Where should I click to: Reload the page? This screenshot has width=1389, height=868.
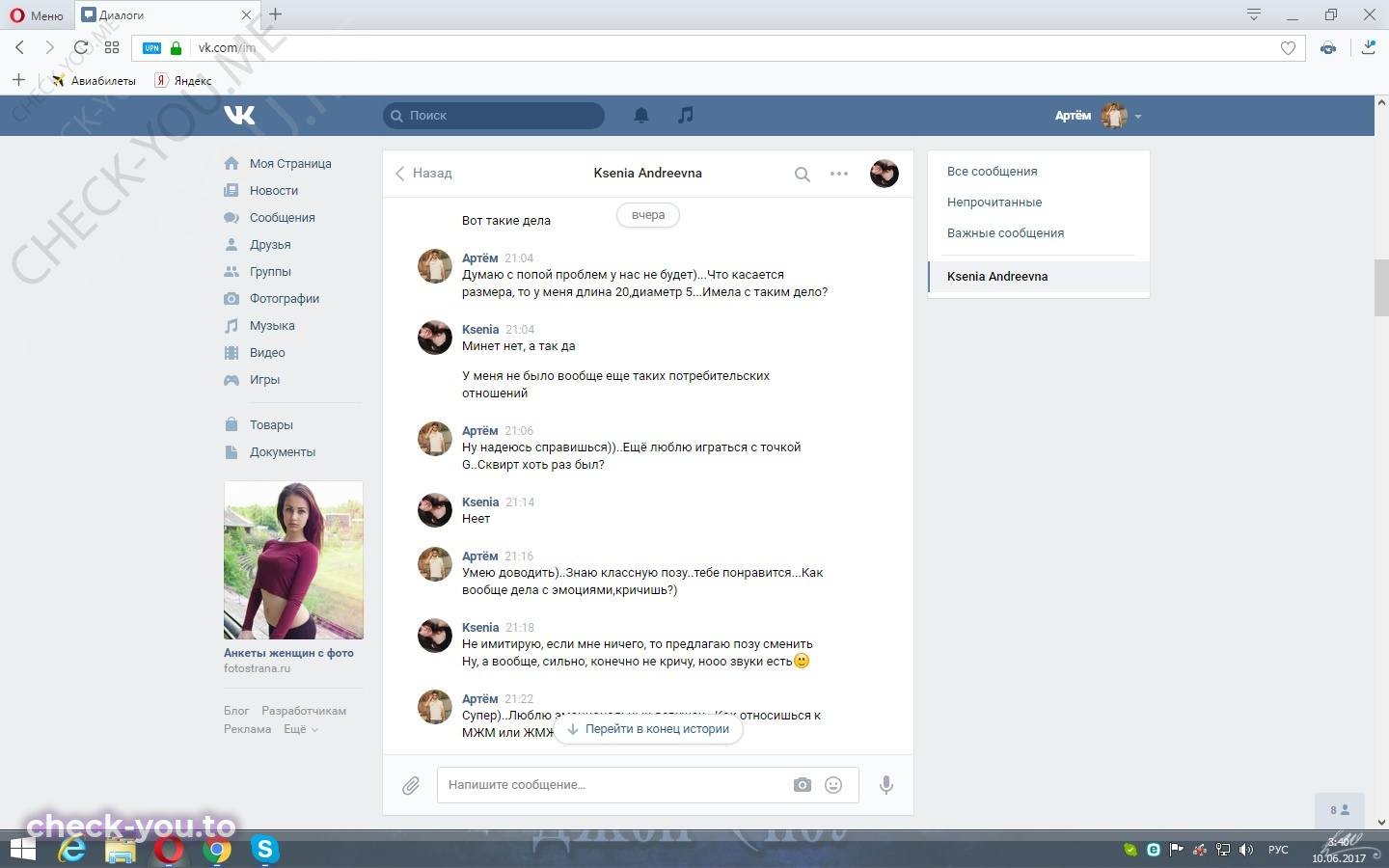(x=81, y=47)
